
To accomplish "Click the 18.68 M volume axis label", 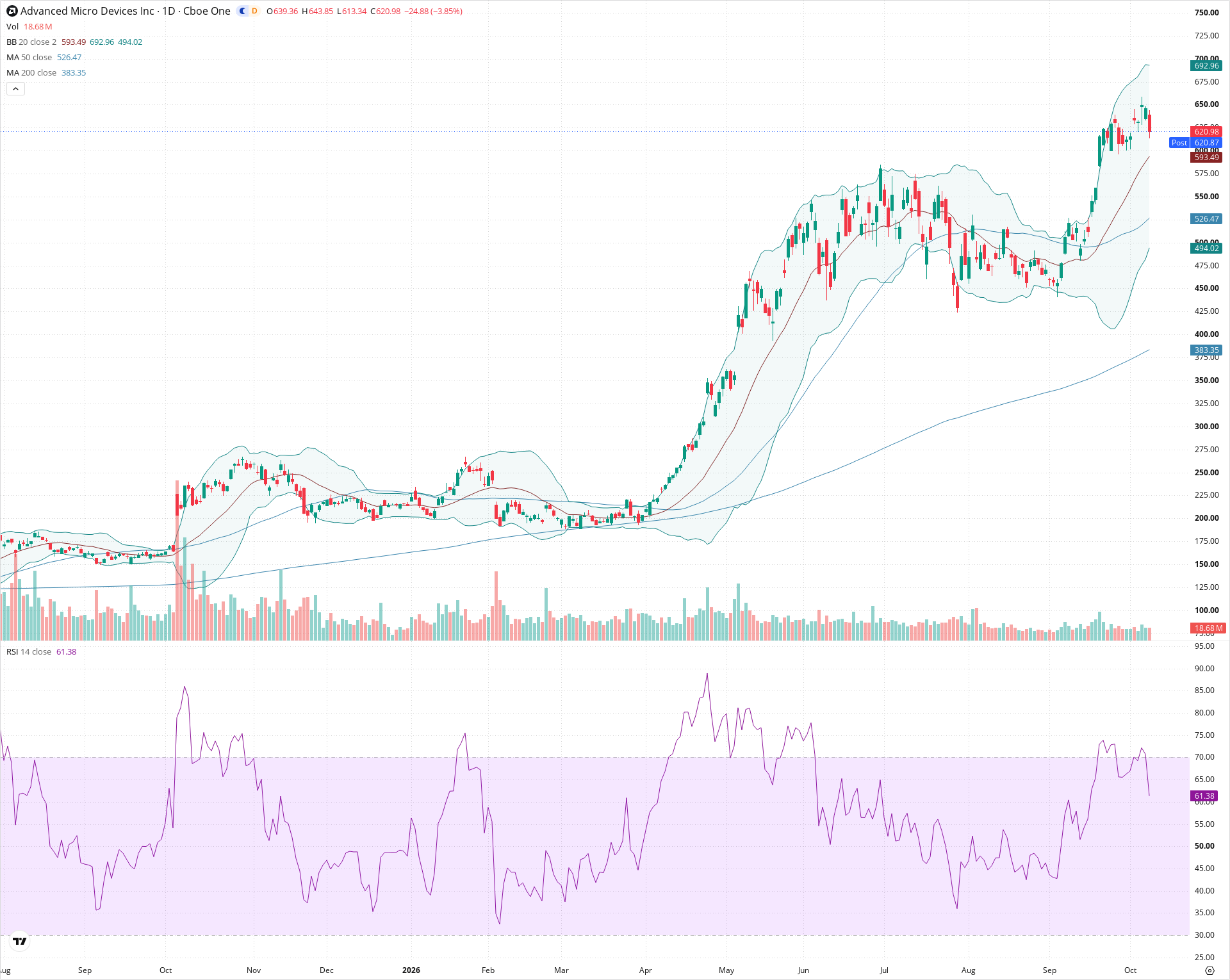I will 1208,628.
